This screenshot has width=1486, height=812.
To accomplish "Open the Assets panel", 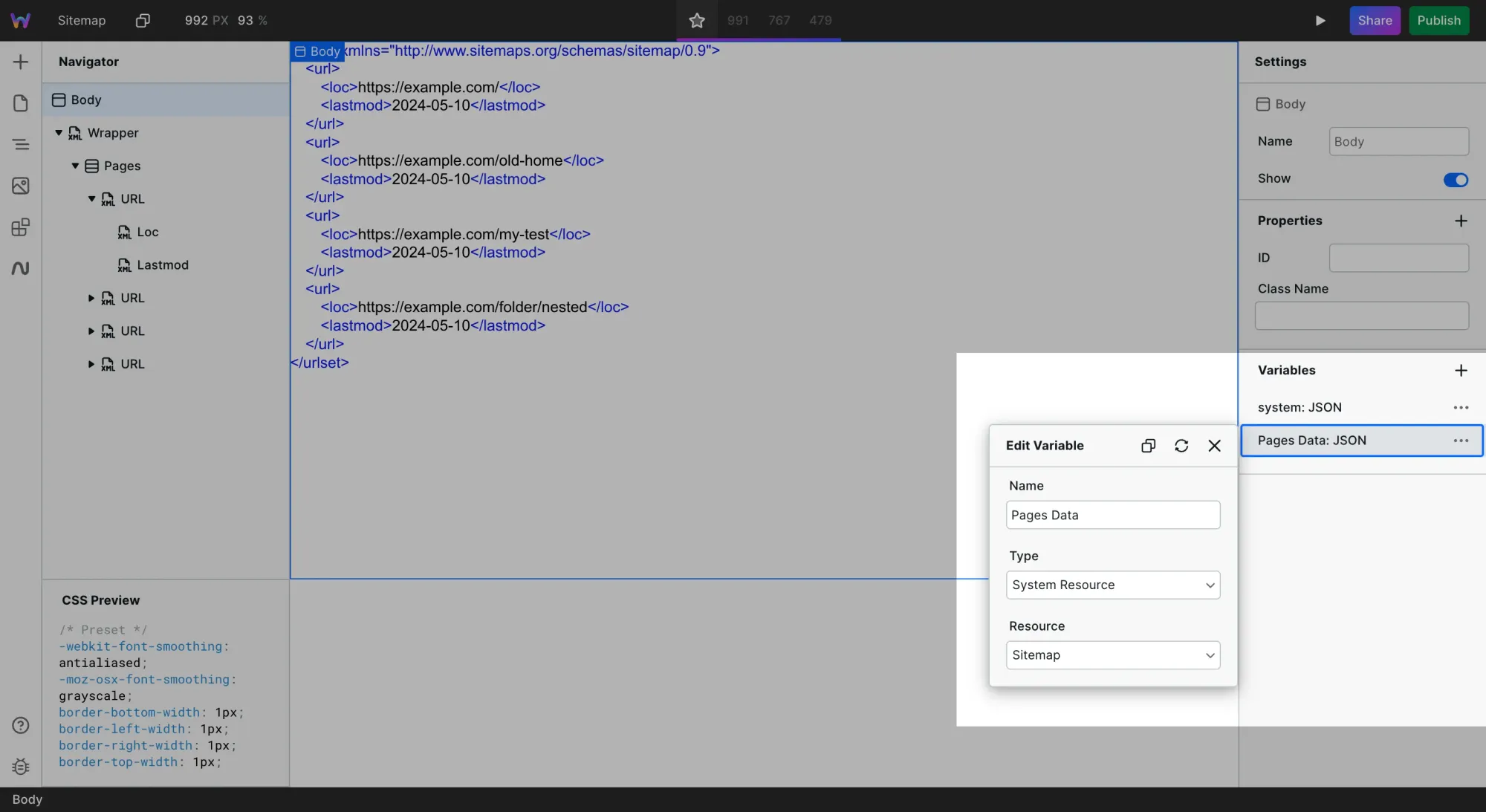I will (x=20, y=186).
